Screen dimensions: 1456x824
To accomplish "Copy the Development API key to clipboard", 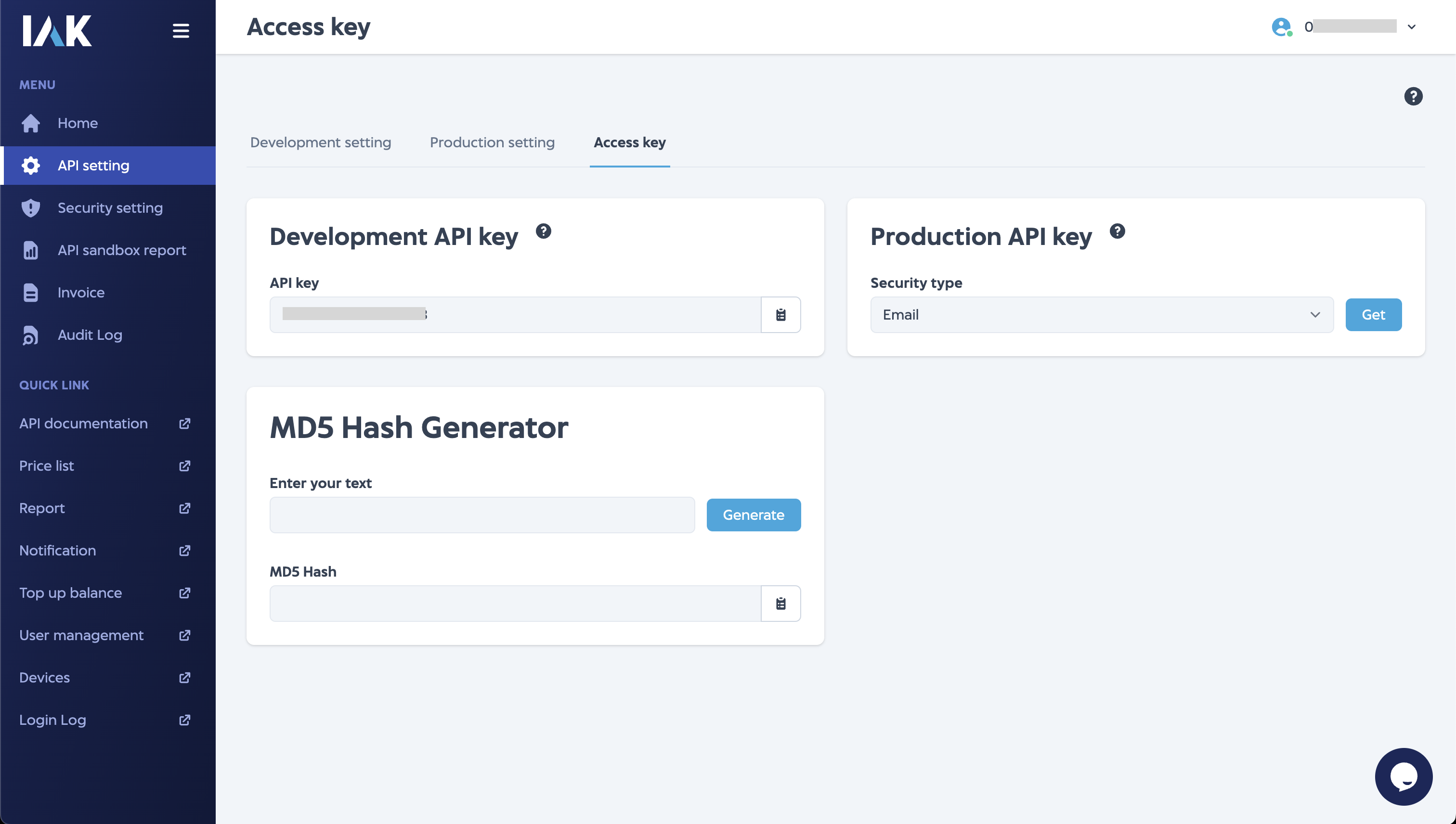I will point(780,315).
